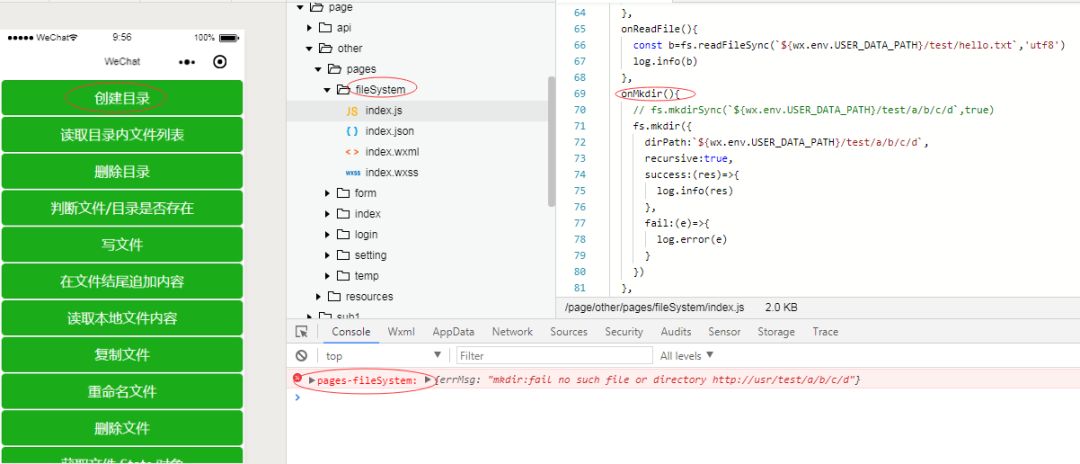The image size is (1080, 464).
Task: Expand the index folder arrow
Action: (327, 214)
